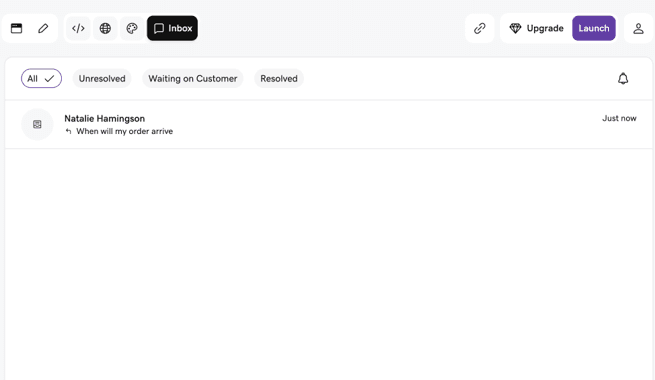Open the user account profile icon
The image size is (655, 380).
coord(638,28)
